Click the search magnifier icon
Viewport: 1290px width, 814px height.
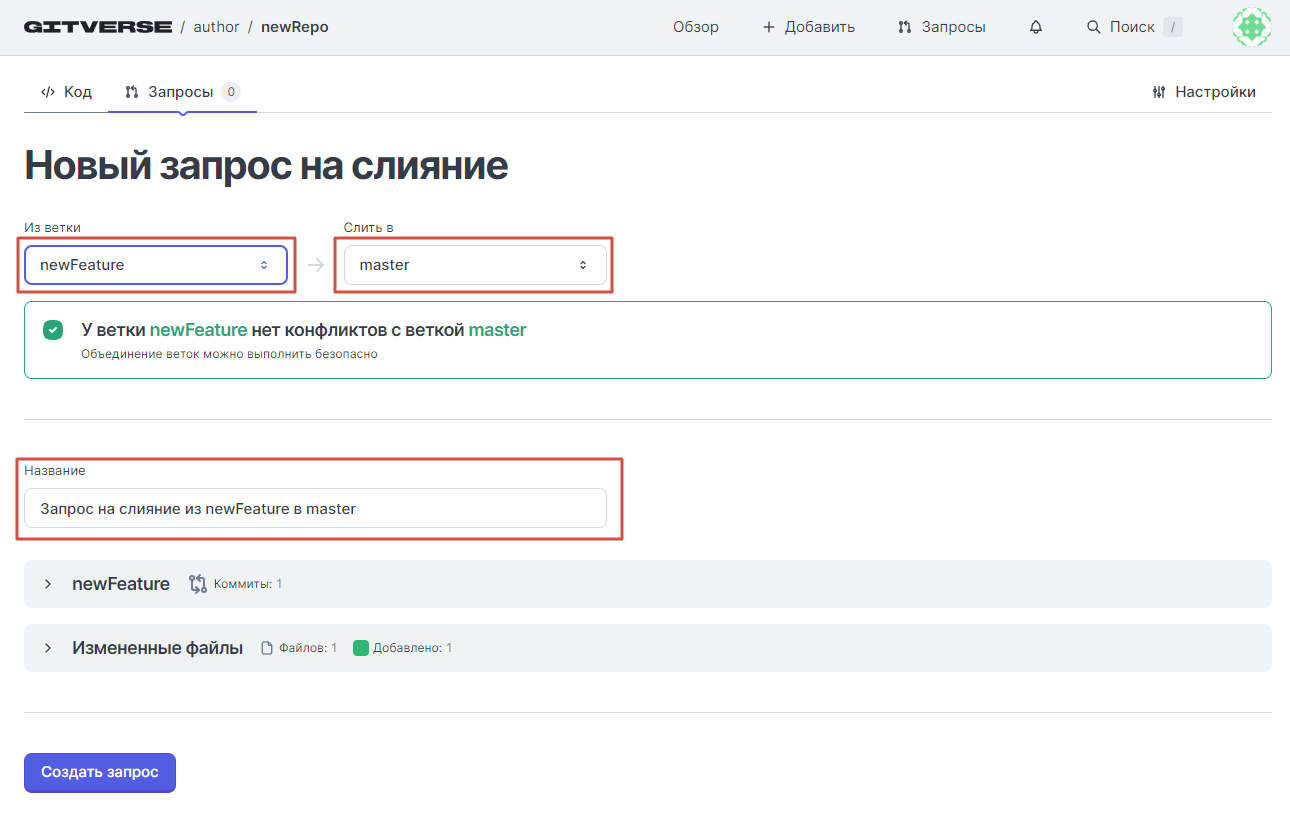(1094, 27)
